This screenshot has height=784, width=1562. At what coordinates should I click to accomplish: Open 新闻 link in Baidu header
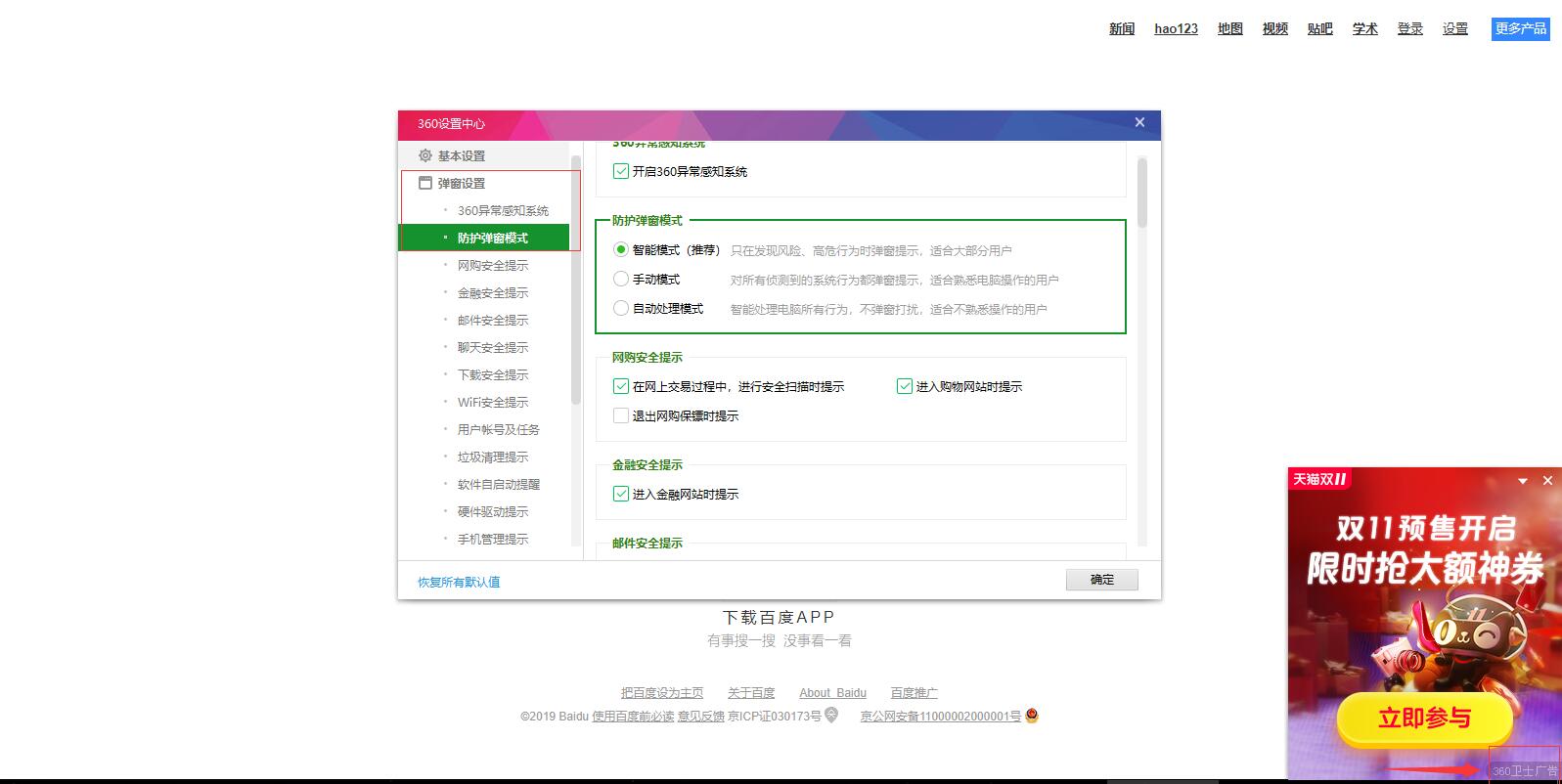click(1122, 28)
